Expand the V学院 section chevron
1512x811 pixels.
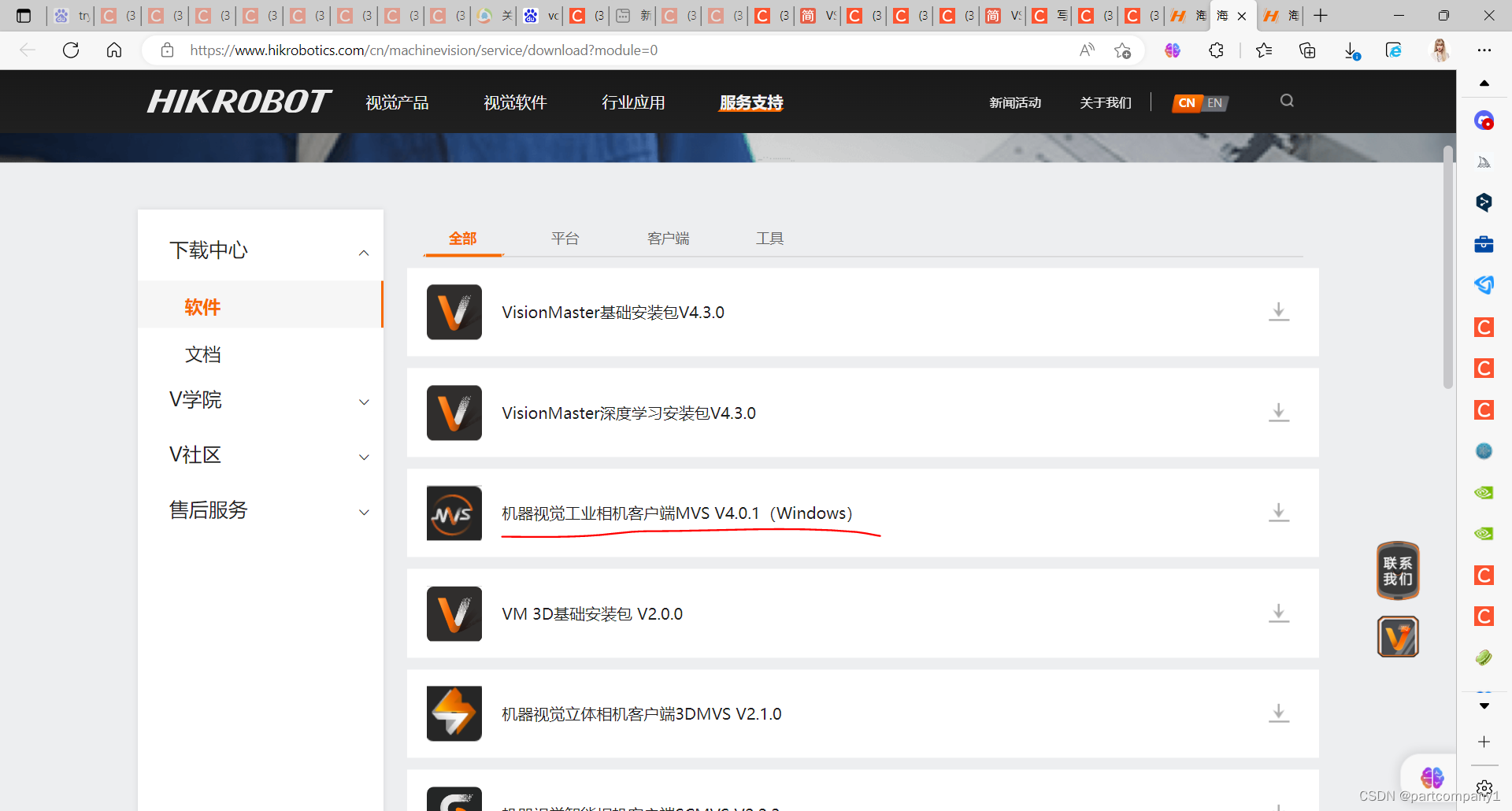click(x=364, y=402)
